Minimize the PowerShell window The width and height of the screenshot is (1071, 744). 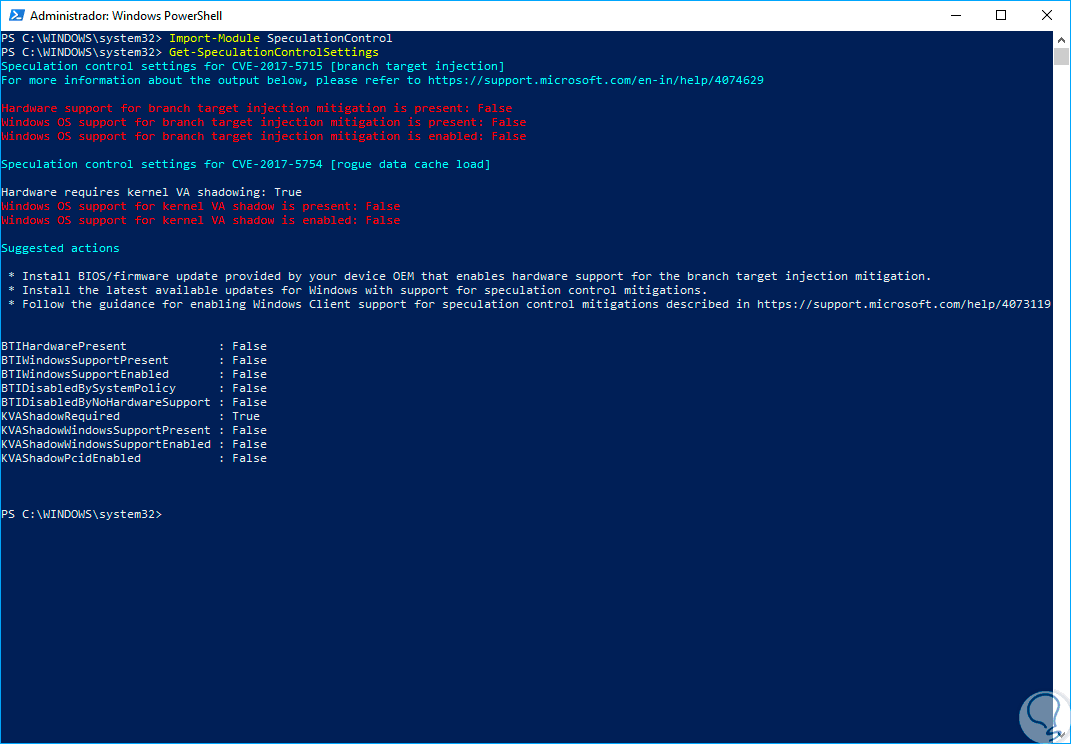[x=954, y=16]
